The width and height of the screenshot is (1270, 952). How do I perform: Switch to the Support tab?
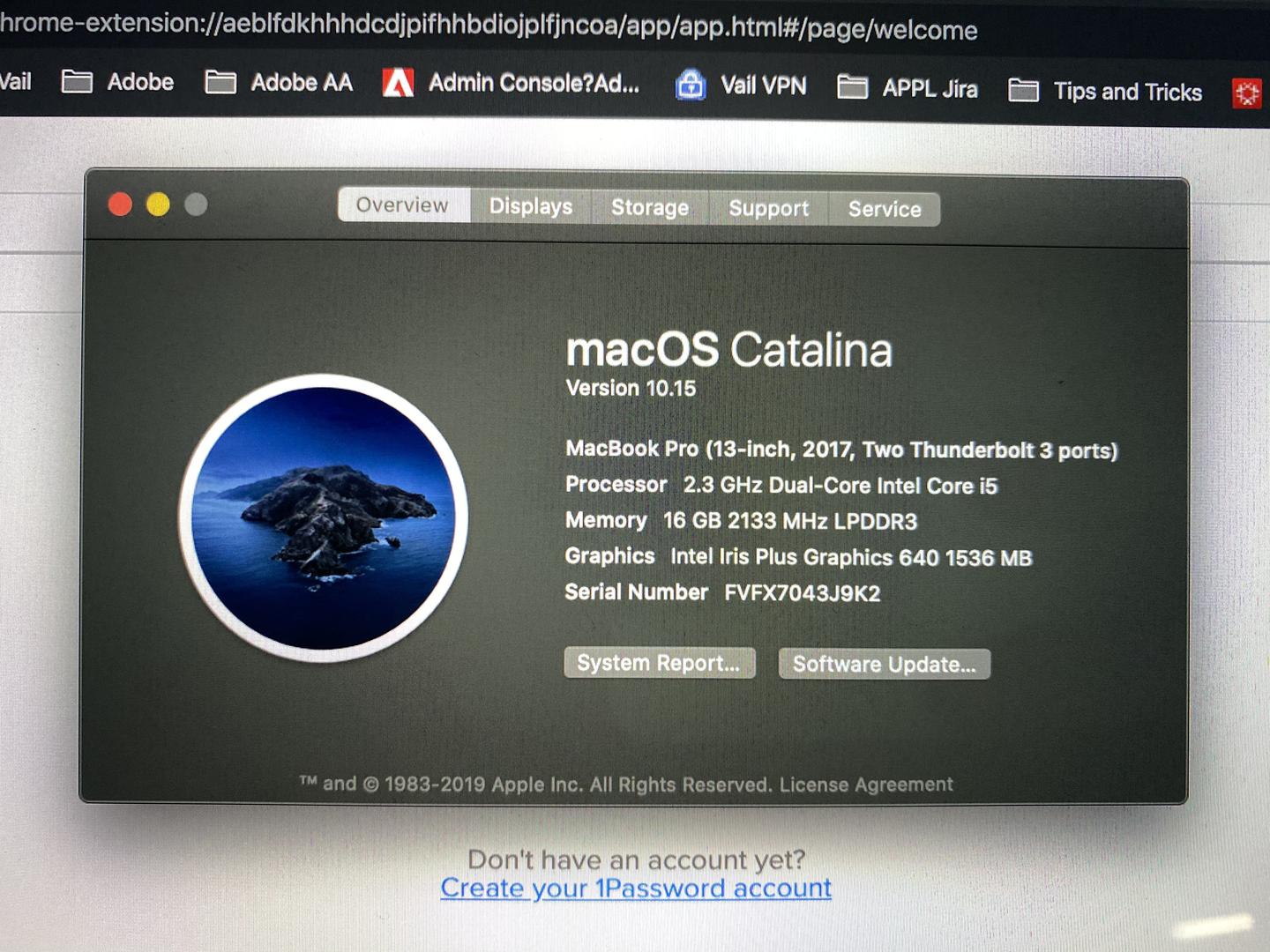click(x=768, y=208)
